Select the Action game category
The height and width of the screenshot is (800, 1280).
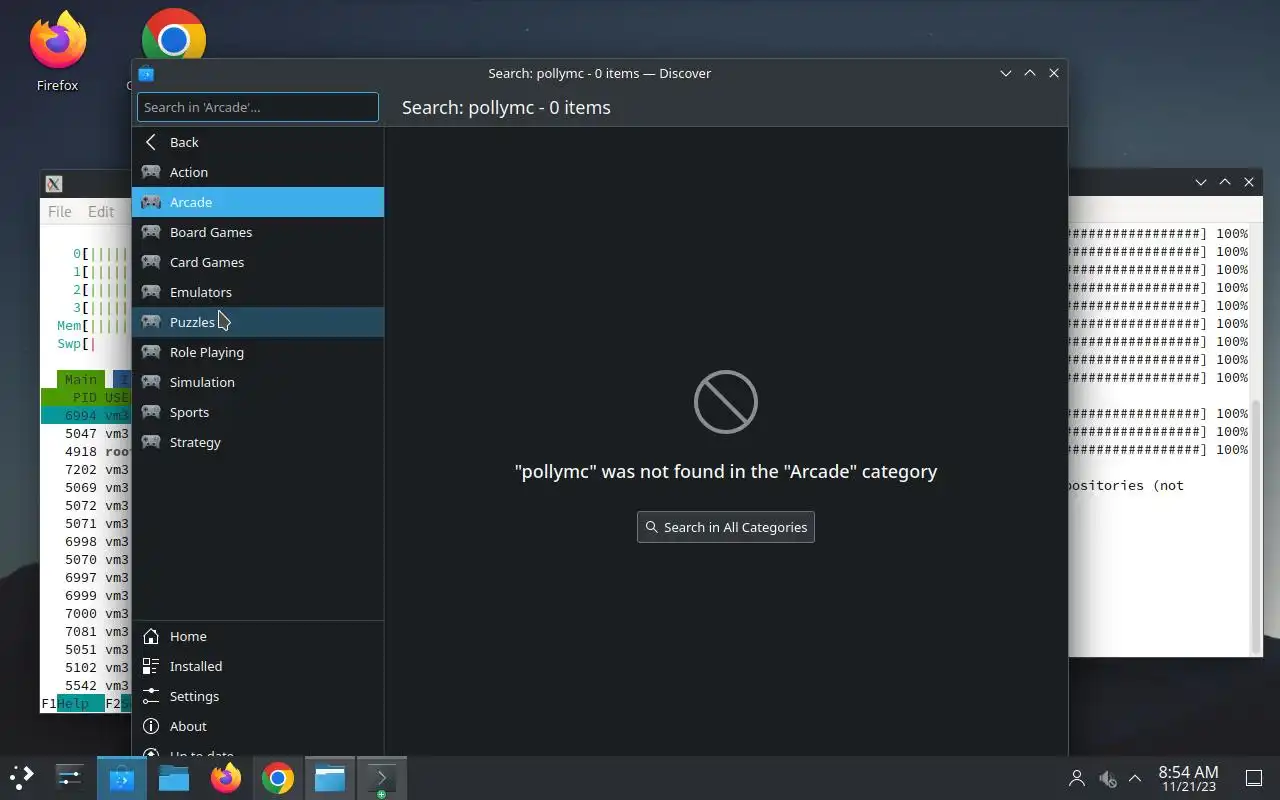[x=258, y=172]
